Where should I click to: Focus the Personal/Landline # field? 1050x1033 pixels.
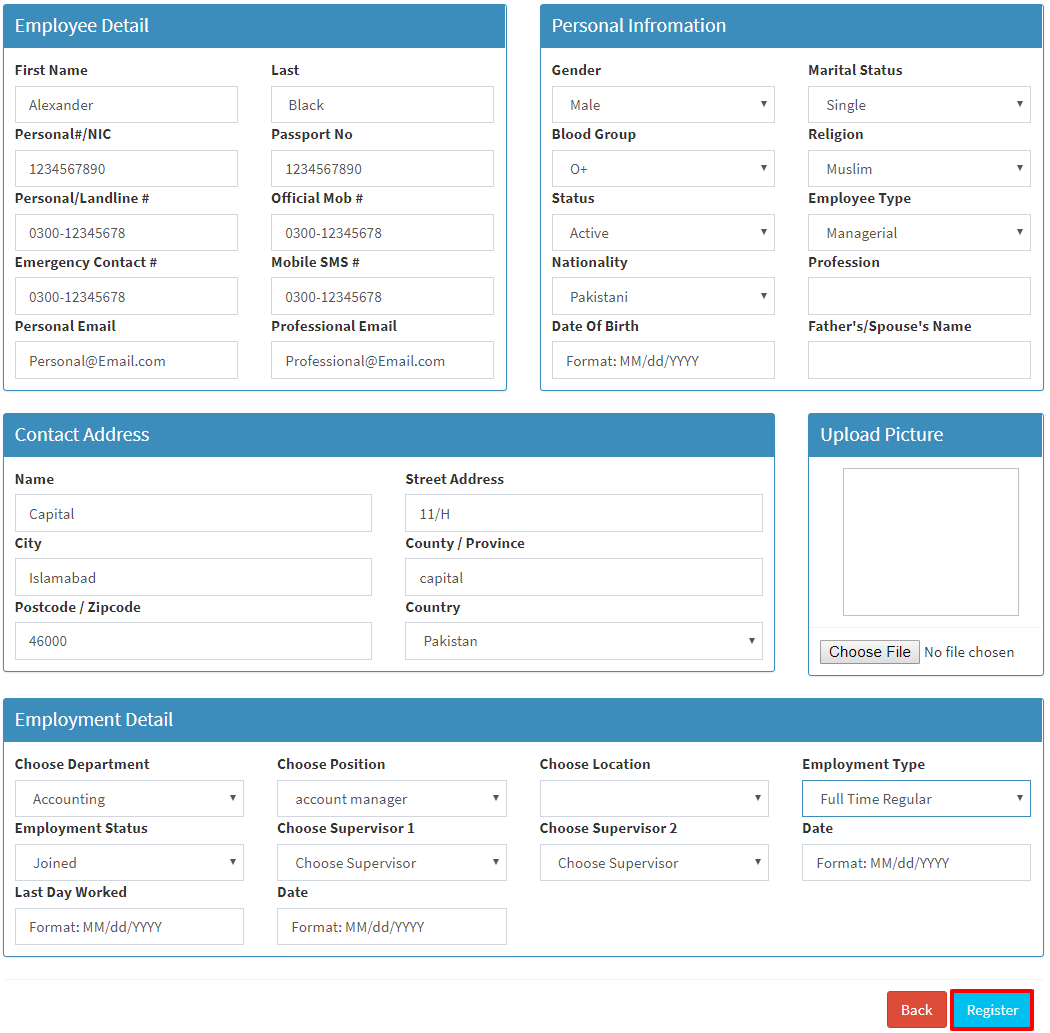[126, 232]
